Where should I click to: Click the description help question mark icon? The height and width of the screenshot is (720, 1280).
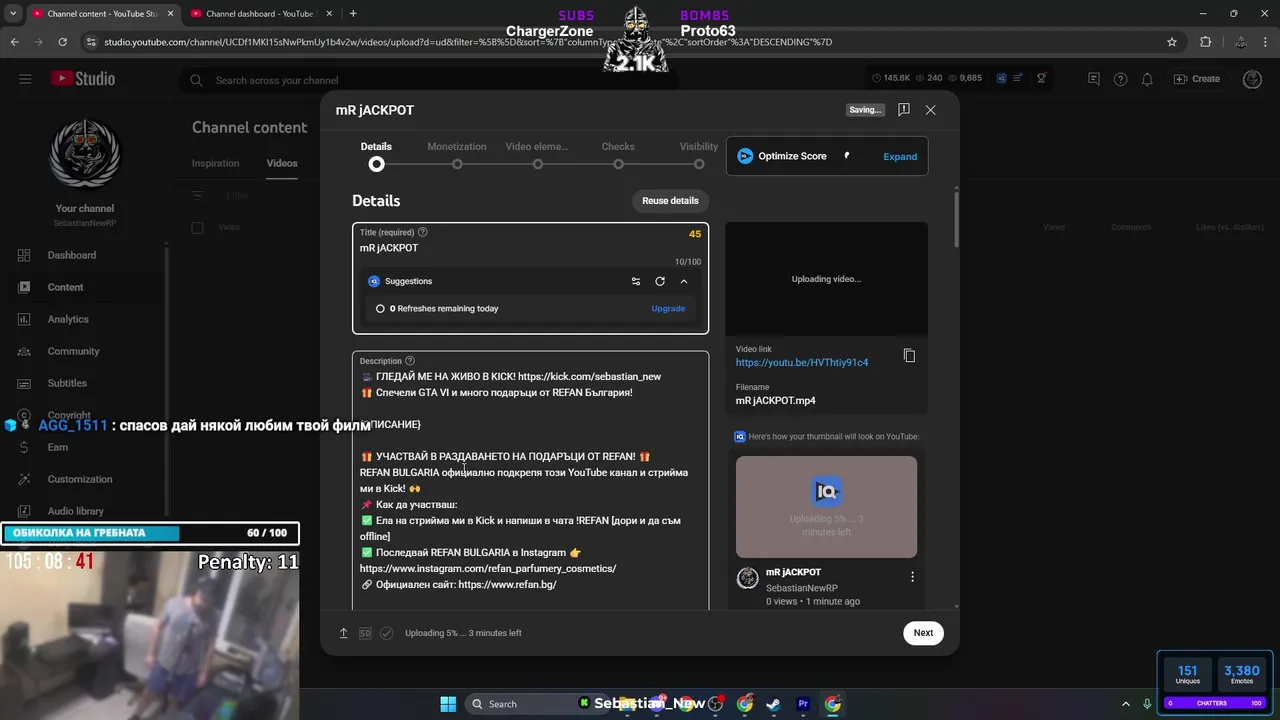pos(409,361)
